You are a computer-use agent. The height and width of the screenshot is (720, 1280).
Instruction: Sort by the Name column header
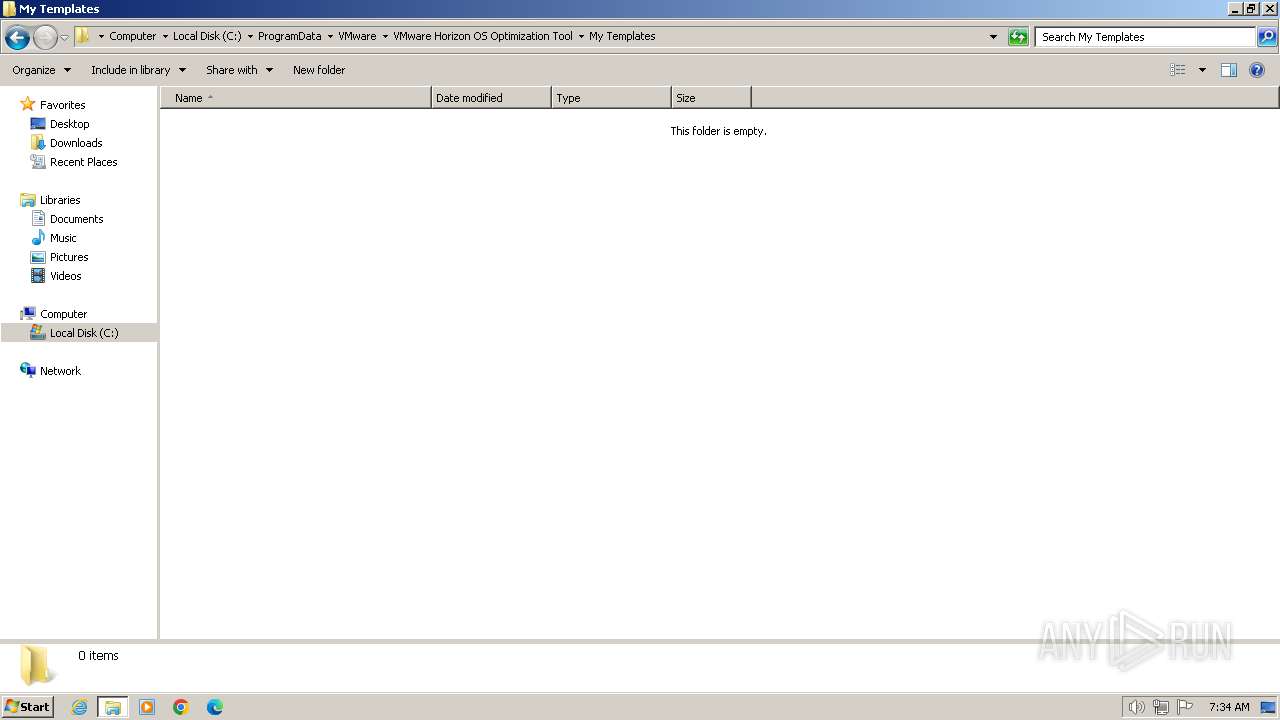pyautogui.click(x=296, y=98)
